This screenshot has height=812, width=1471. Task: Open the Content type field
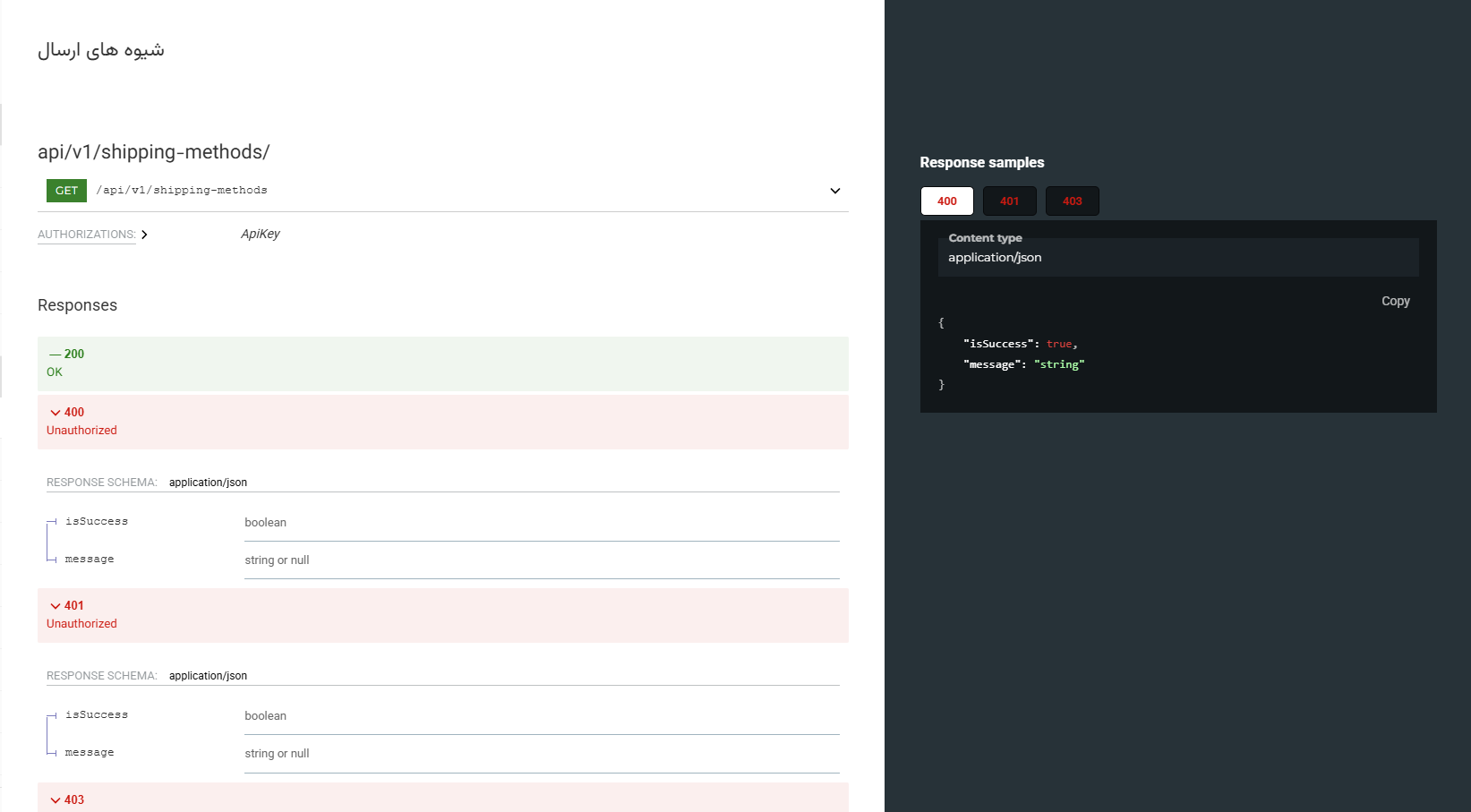coord(1177,257)
